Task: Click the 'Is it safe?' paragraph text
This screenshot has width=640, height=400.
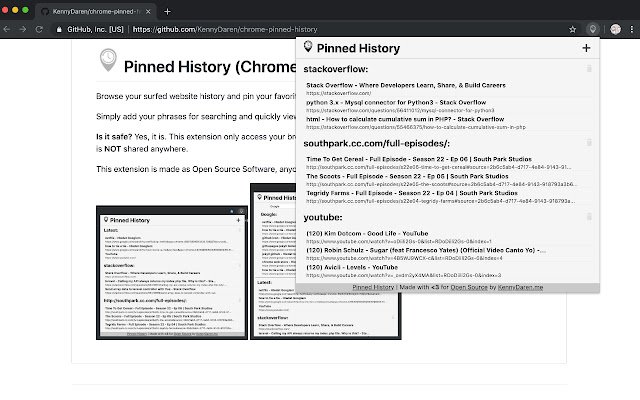Action: coord(196,142)
